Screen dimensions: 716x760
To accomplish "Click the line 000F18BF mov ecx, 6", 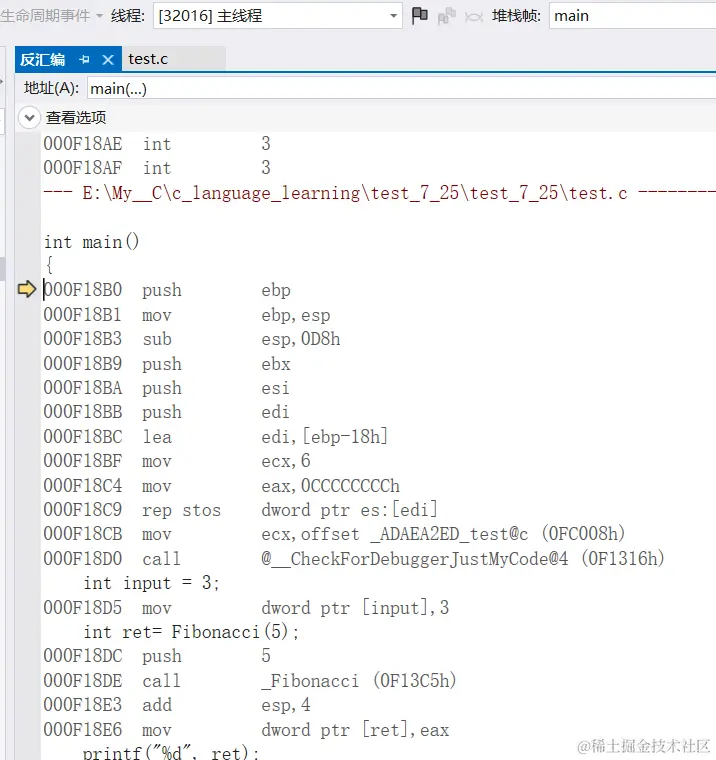I will (177, 460).
